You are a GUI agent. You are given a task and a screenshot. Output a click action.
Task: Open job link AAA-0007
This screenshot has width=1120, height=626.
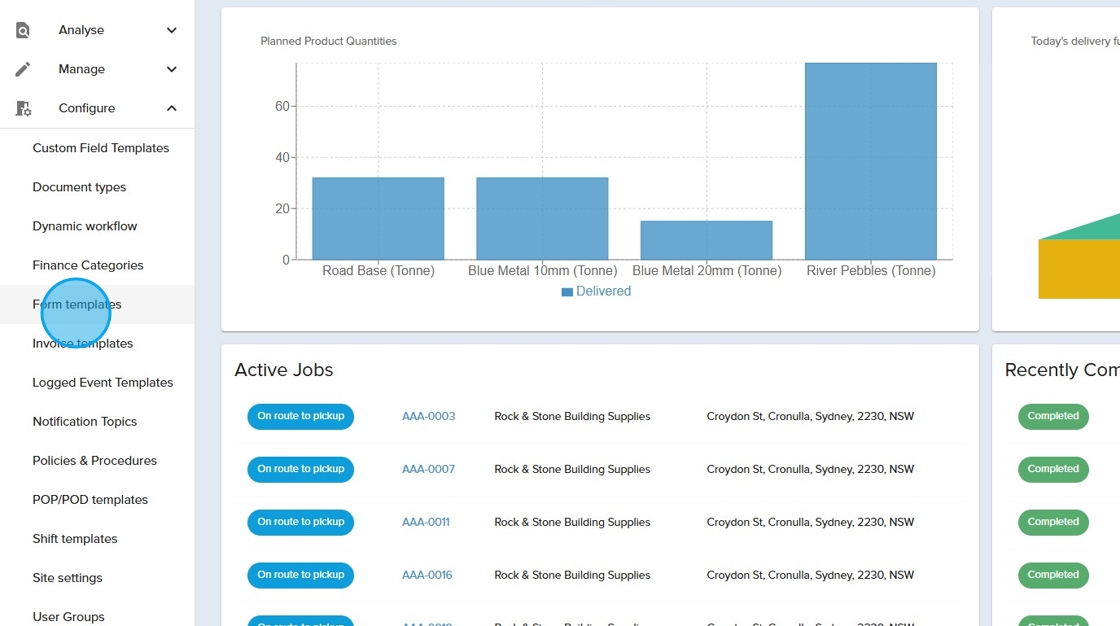click(x=428, y=469)
